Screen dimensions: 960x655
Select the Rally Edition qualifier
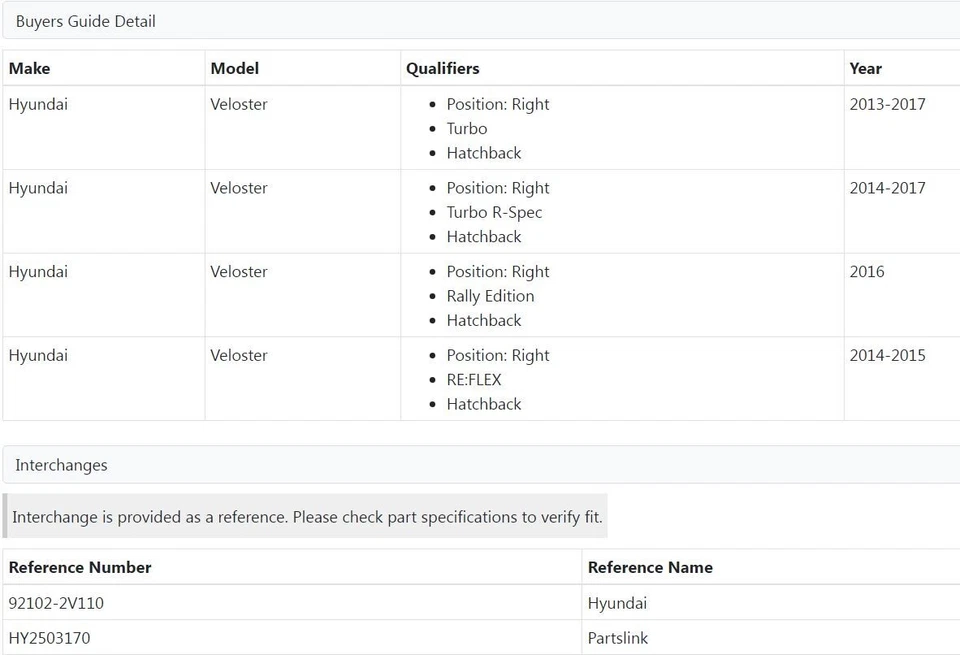(491, 296)
